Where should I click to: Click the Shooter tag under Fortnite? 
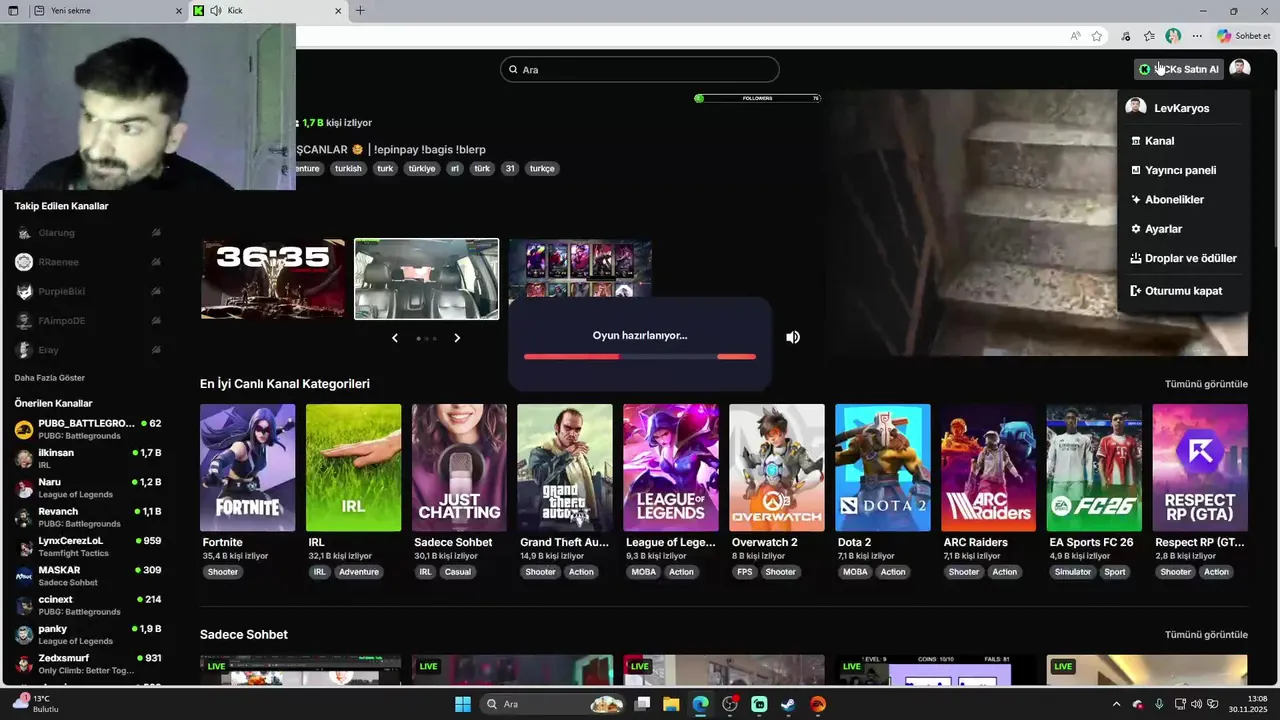223,572
